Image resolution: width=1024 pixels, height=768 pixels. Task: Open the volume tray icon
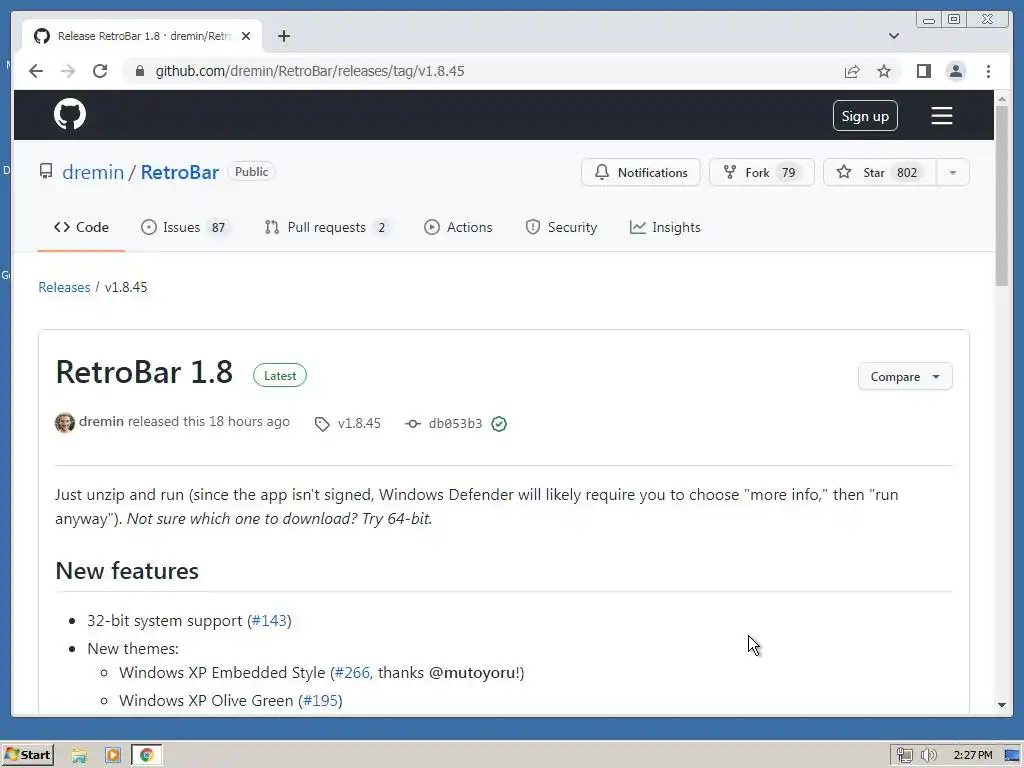point(929,756)
